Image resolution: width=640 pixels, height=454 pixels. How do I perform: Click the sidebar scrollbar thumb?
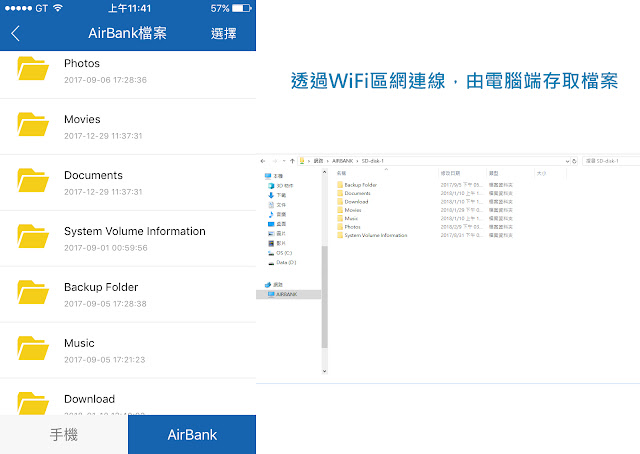[x=324, y=297]
